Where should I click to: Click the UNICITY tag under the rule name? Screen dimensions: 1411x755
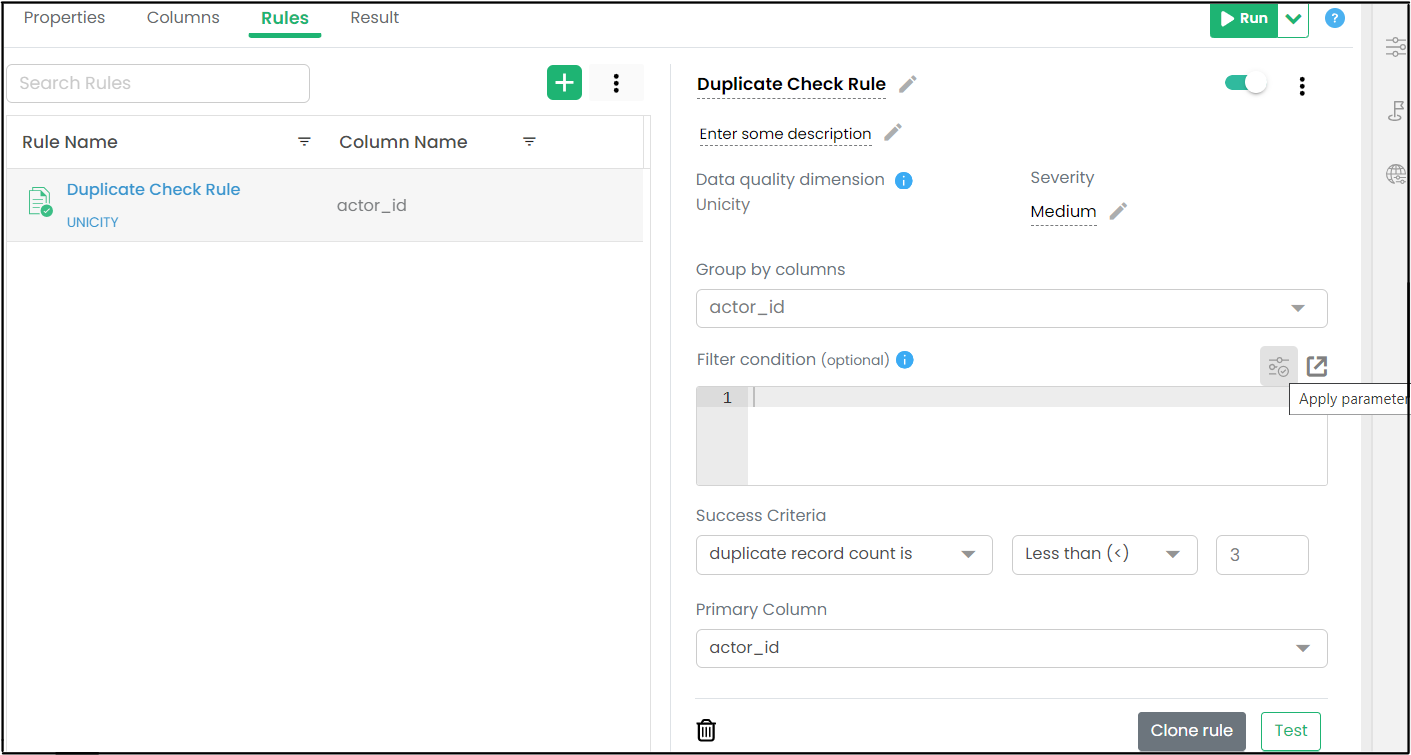[93, 222]
